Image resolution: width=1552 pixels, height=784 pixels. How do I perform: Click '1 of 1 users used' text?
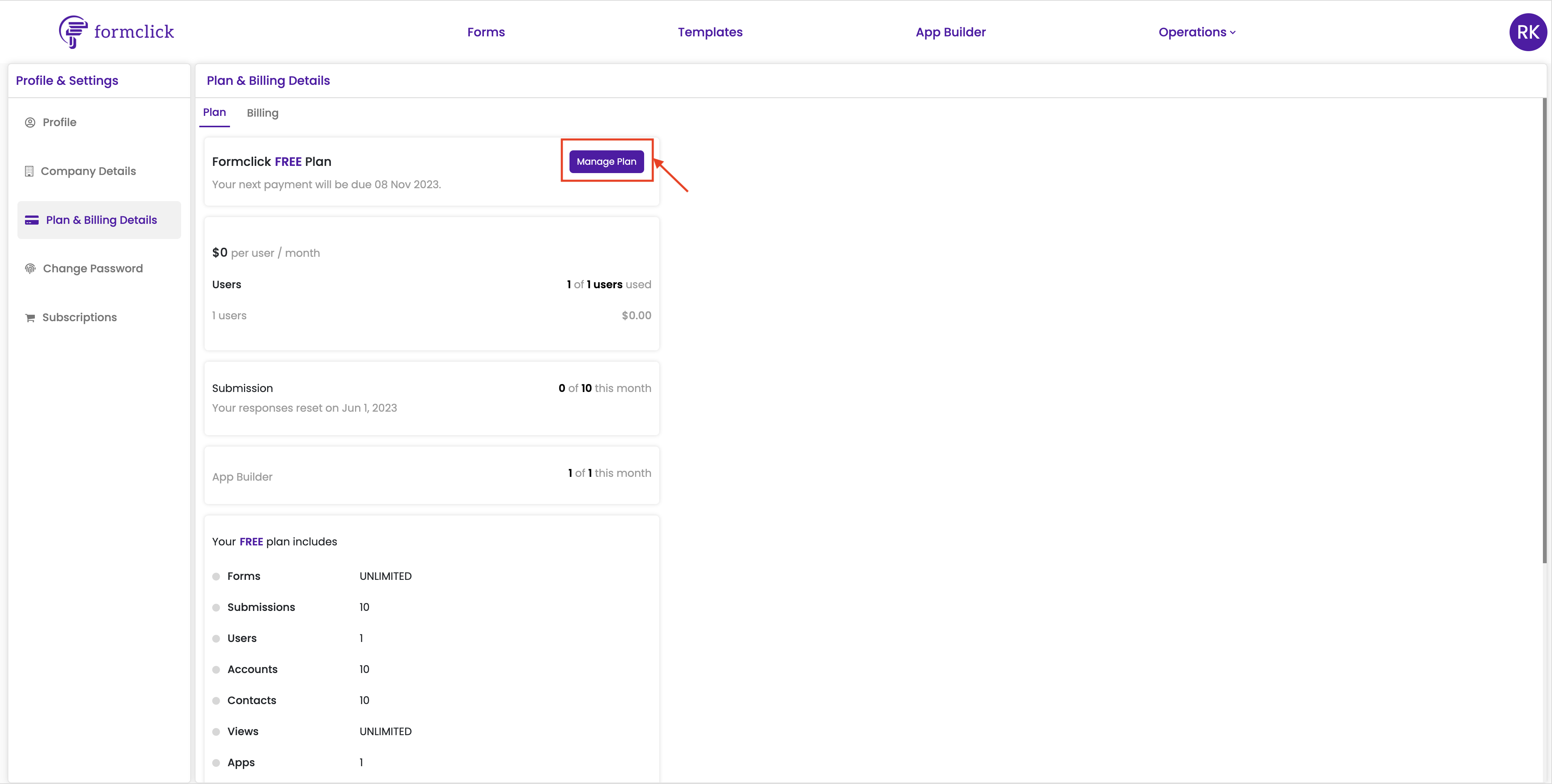click(609, 284)
